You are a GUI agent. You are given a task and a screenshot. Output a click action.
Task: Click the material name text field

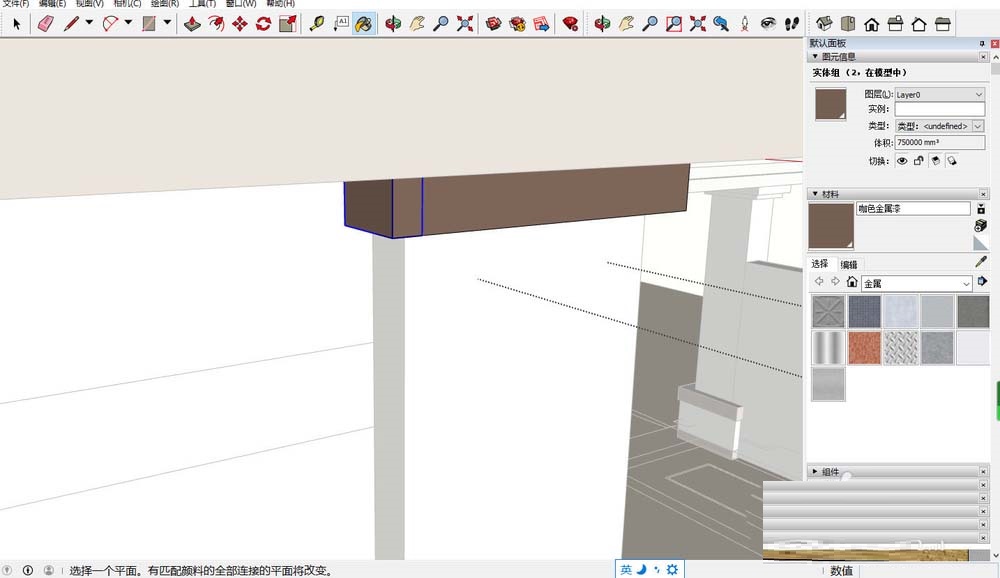click(912, 209)
